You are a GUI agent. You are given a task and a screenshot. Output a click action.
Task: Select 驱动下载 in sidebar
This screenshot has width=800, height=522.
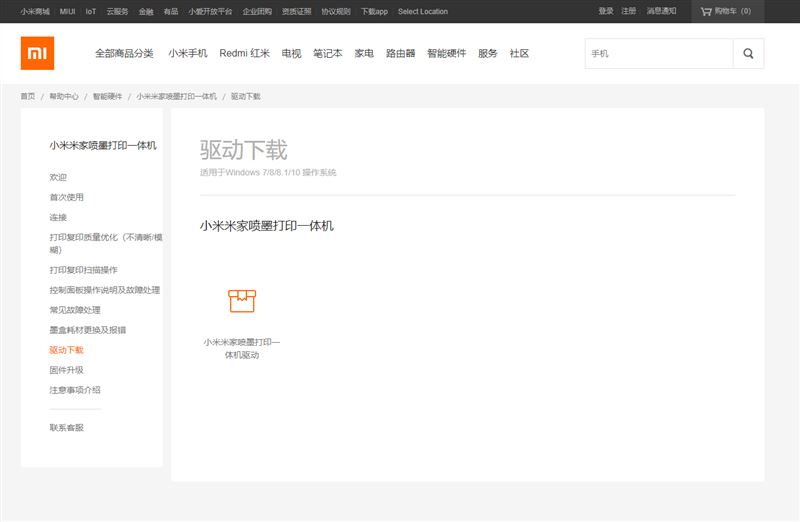[x=66, y=350]
